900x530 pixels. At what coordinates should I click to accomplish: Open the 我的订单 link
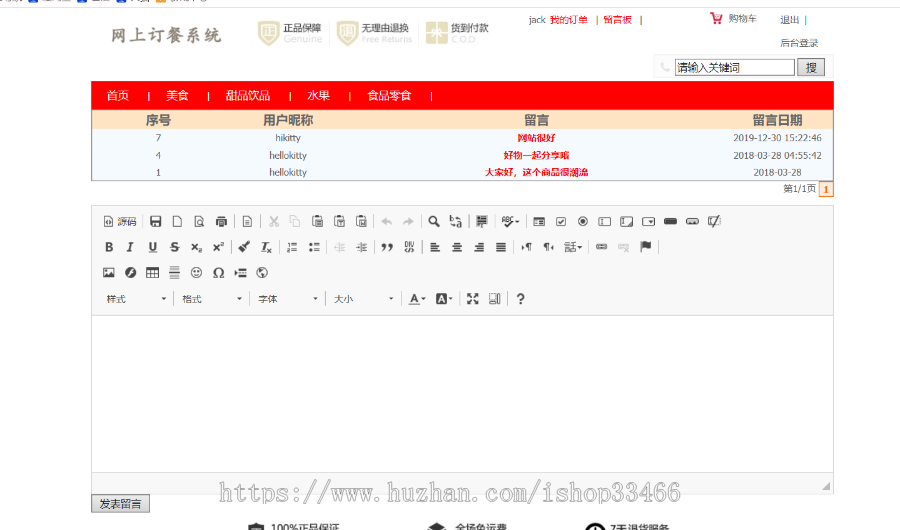(568, 20)
